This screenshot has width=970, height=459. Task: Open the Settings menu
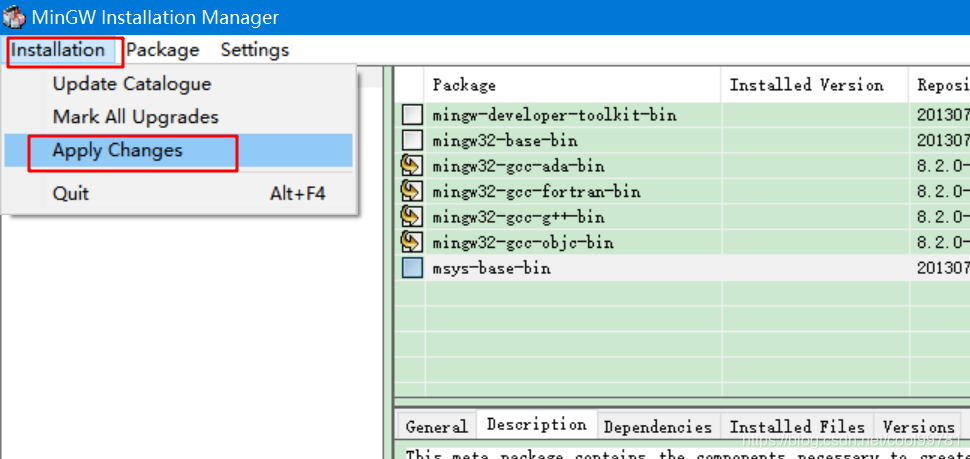pyautogui.click(x=255, y=50)
